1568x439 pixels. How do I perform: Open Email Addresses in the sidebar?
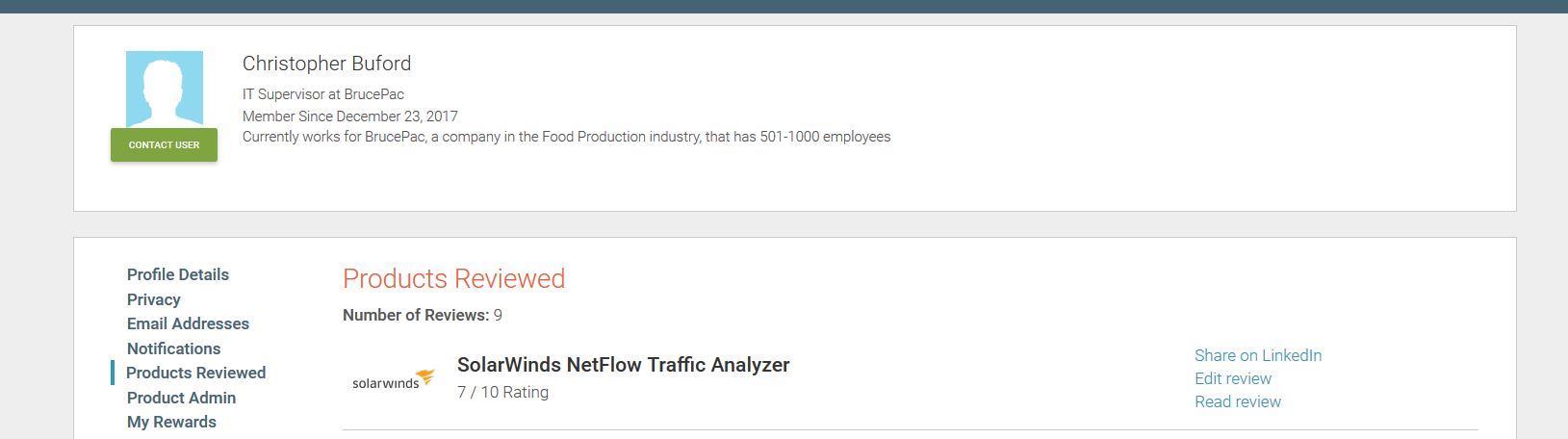(188, 323)
